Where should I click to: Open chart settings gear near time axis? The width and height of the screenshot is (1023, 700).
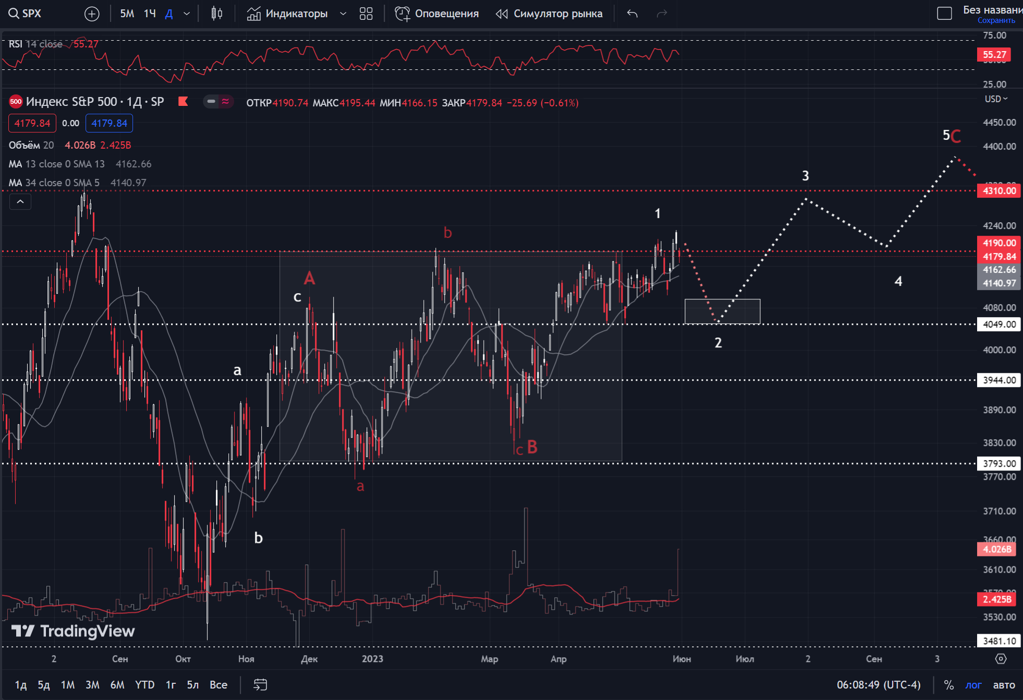point(1001,659)
